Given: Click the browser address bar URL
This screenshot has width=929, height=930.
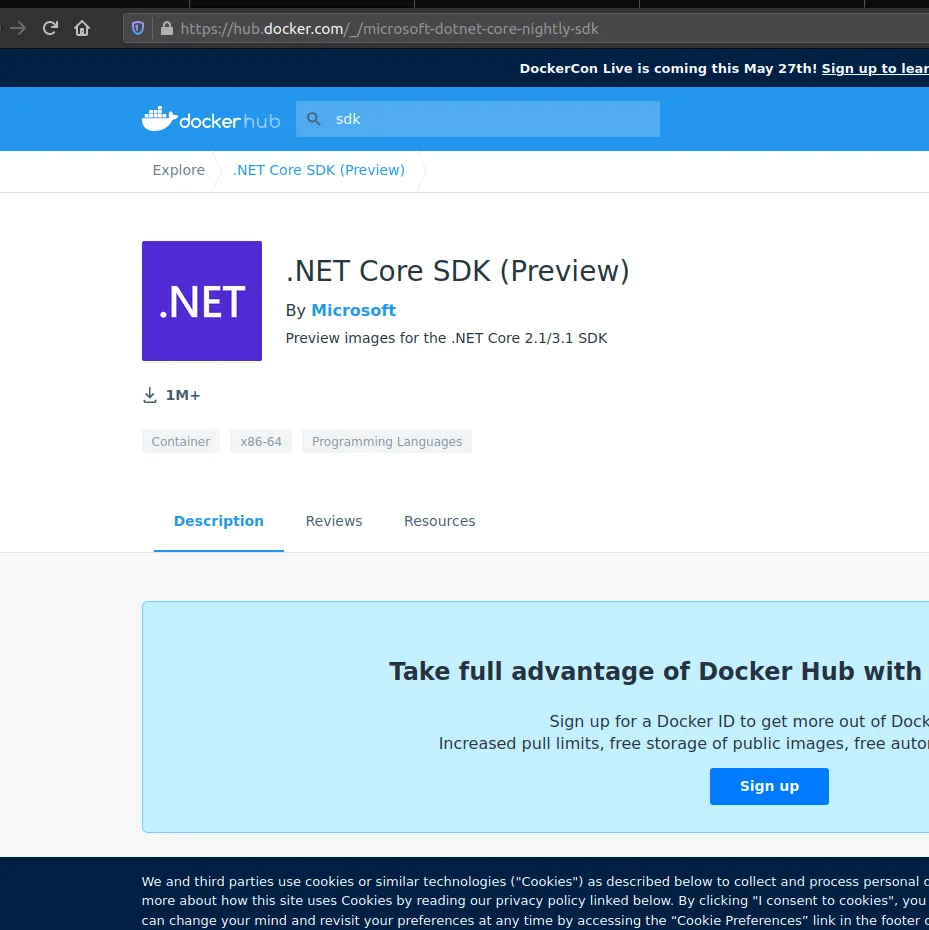Looking at the screenshot, I should pyautogui.click(x=389, y=28).
